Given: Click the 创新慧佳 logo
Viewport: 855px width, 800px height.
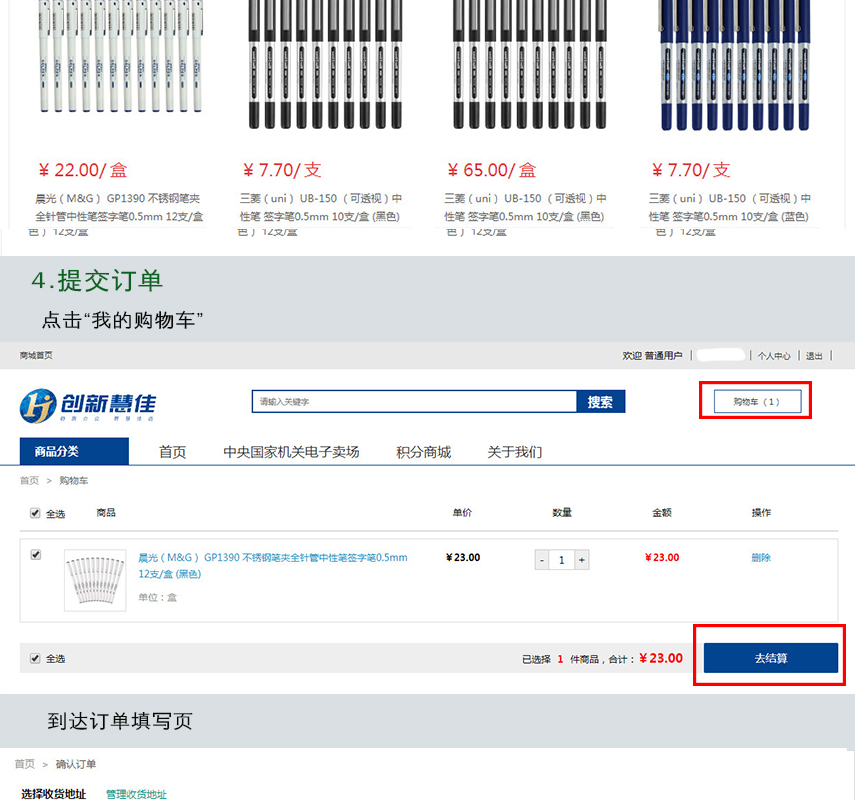Looking at the screenshot, I should click(x=88, y=405).
